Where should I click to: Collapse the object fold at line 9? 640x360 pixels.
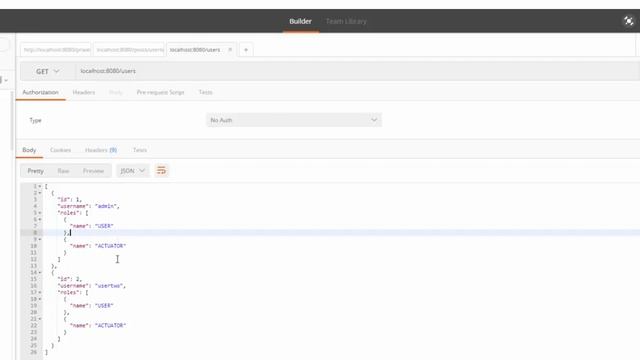40,239
